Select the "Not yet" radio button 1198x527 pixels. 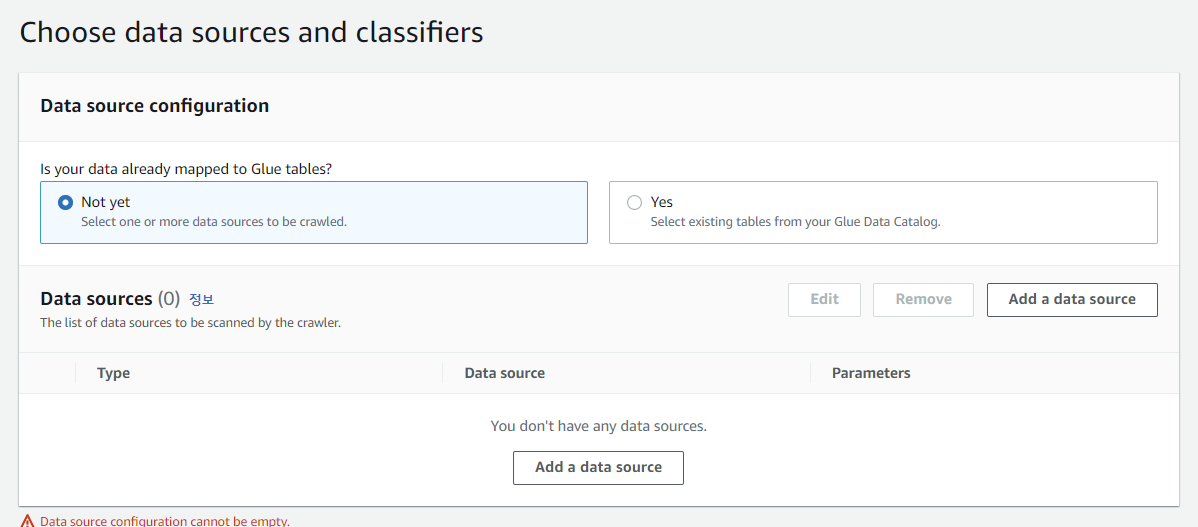66,202
